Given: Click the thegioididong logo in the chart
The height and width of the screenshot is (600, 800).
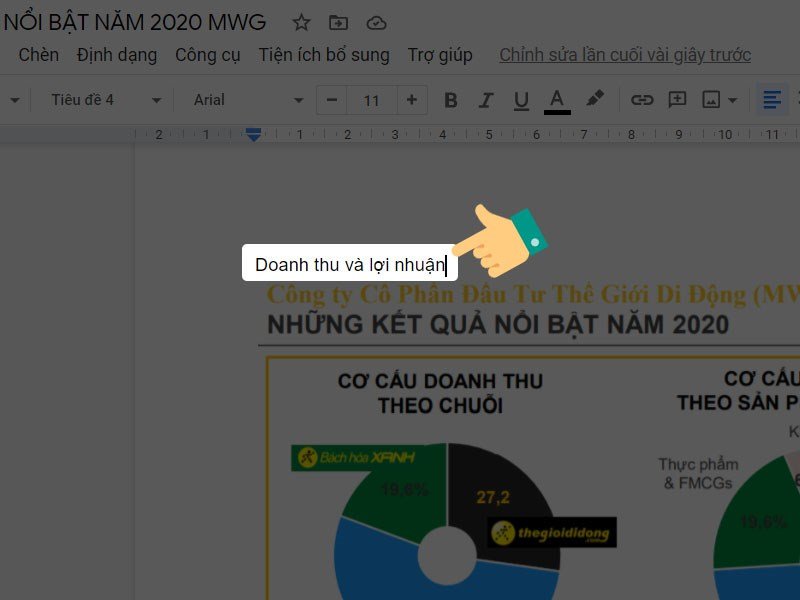Looking at the screenshot, I should click(552, 533).
